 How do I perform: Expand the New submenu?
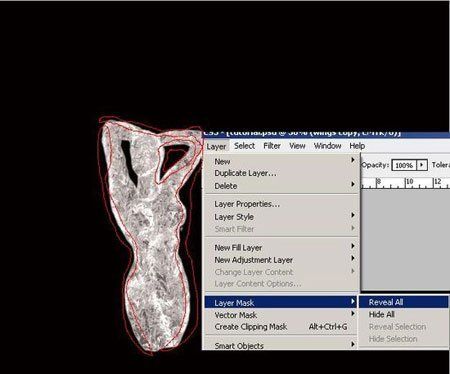coord(281,161)
